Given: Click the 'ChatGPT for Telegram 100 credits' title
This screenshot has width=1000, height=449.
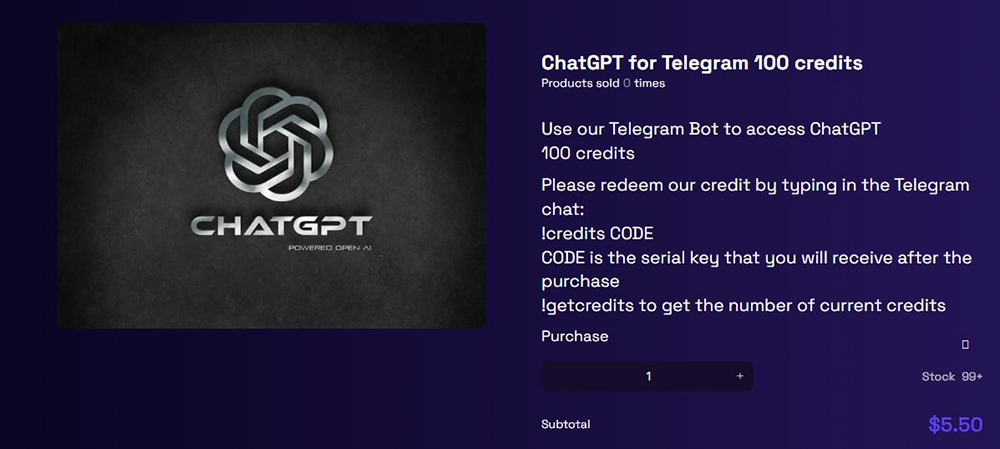Looking at the screenshot, I should pos(702,63).
